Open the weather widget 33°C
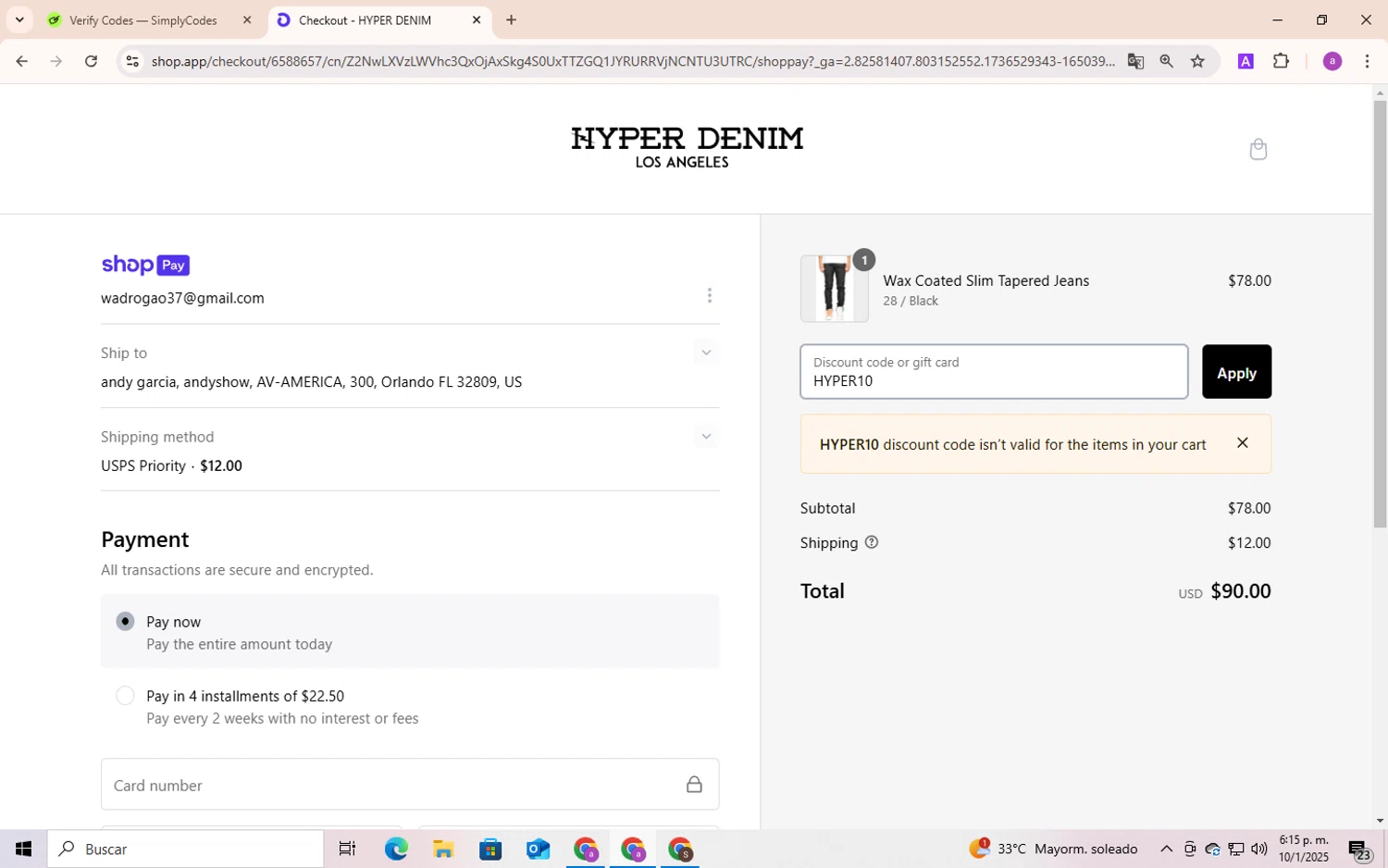1388x868 pixels. click(1053, 849)
